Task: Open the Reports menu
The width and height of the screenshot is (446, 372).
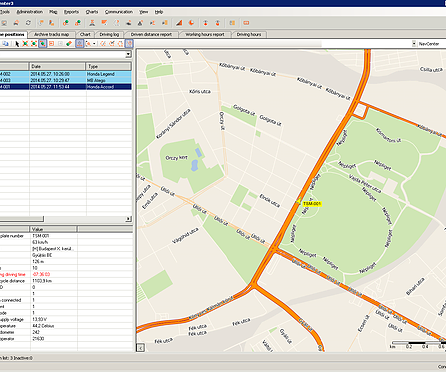Action: click(71, 12)
